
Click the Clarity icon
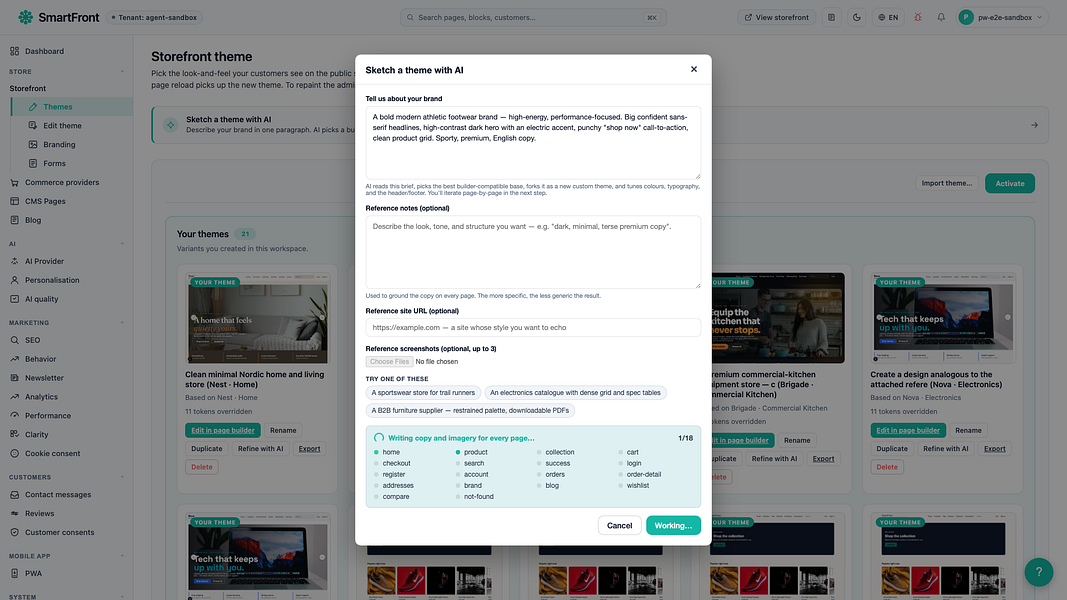click(x=14, y=434)
